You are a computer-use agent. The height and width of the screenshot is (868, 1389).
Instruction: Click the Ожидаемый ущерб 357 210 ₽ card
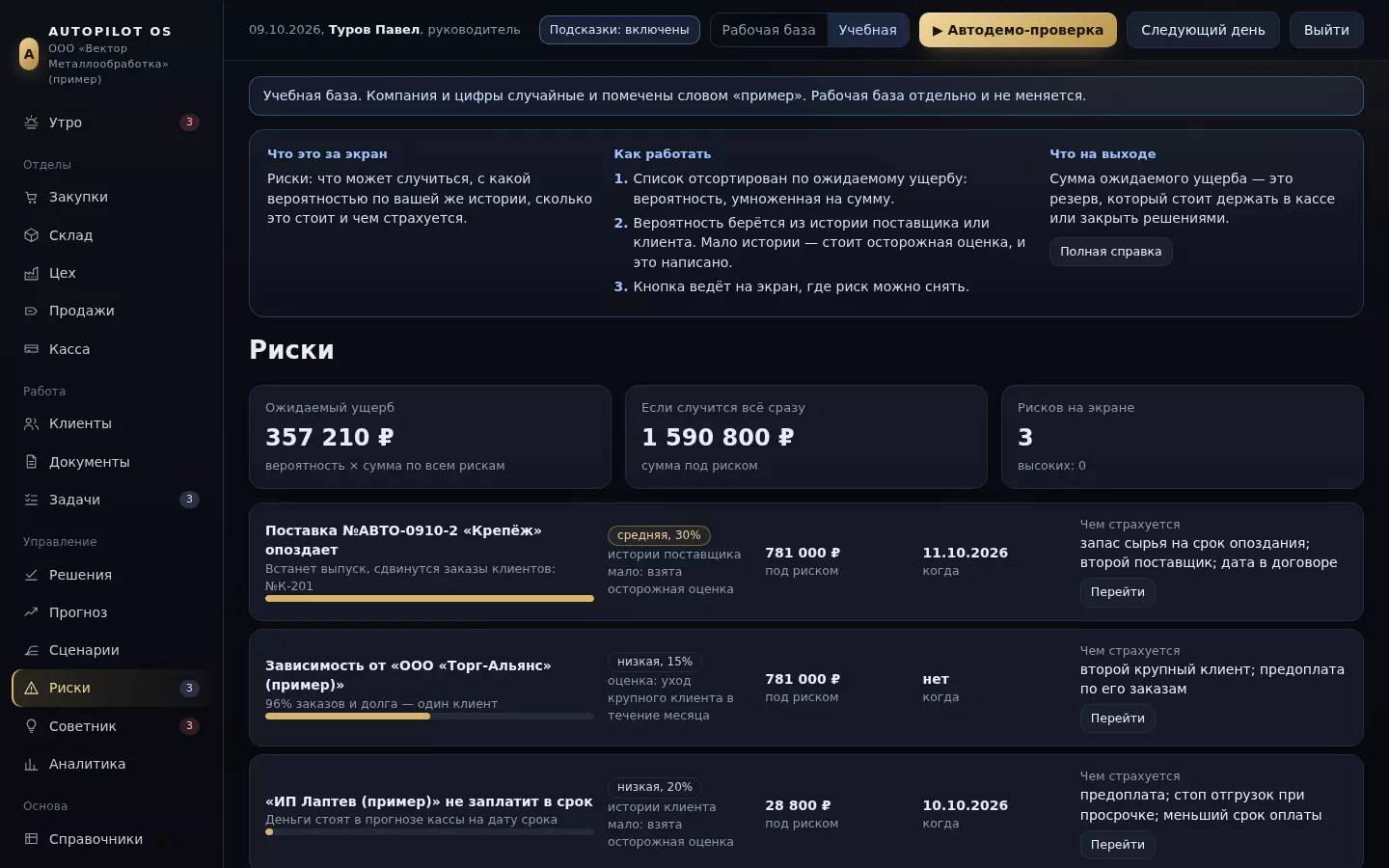click(x=430, y=437)
